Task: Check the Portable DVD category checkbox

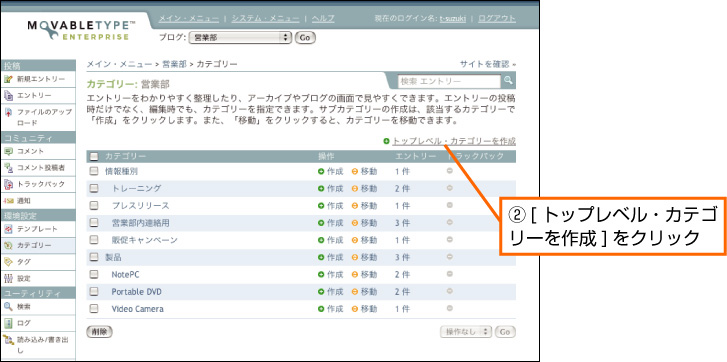Action: [94, 291]
